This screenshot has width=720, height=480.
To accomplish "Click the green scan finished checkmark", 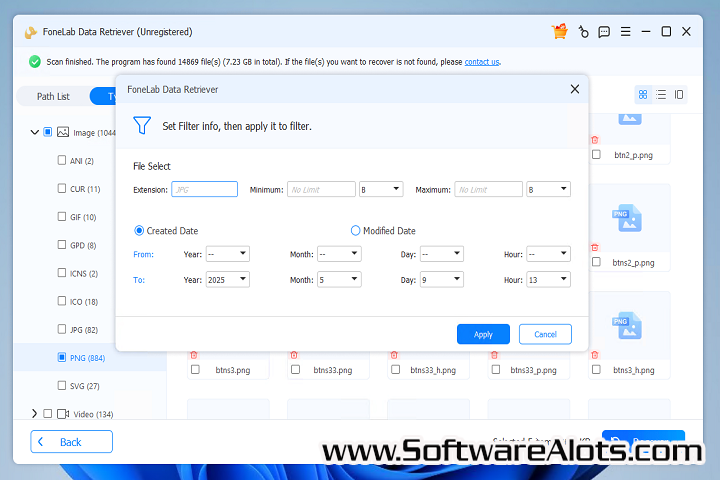I will [35, 62].
